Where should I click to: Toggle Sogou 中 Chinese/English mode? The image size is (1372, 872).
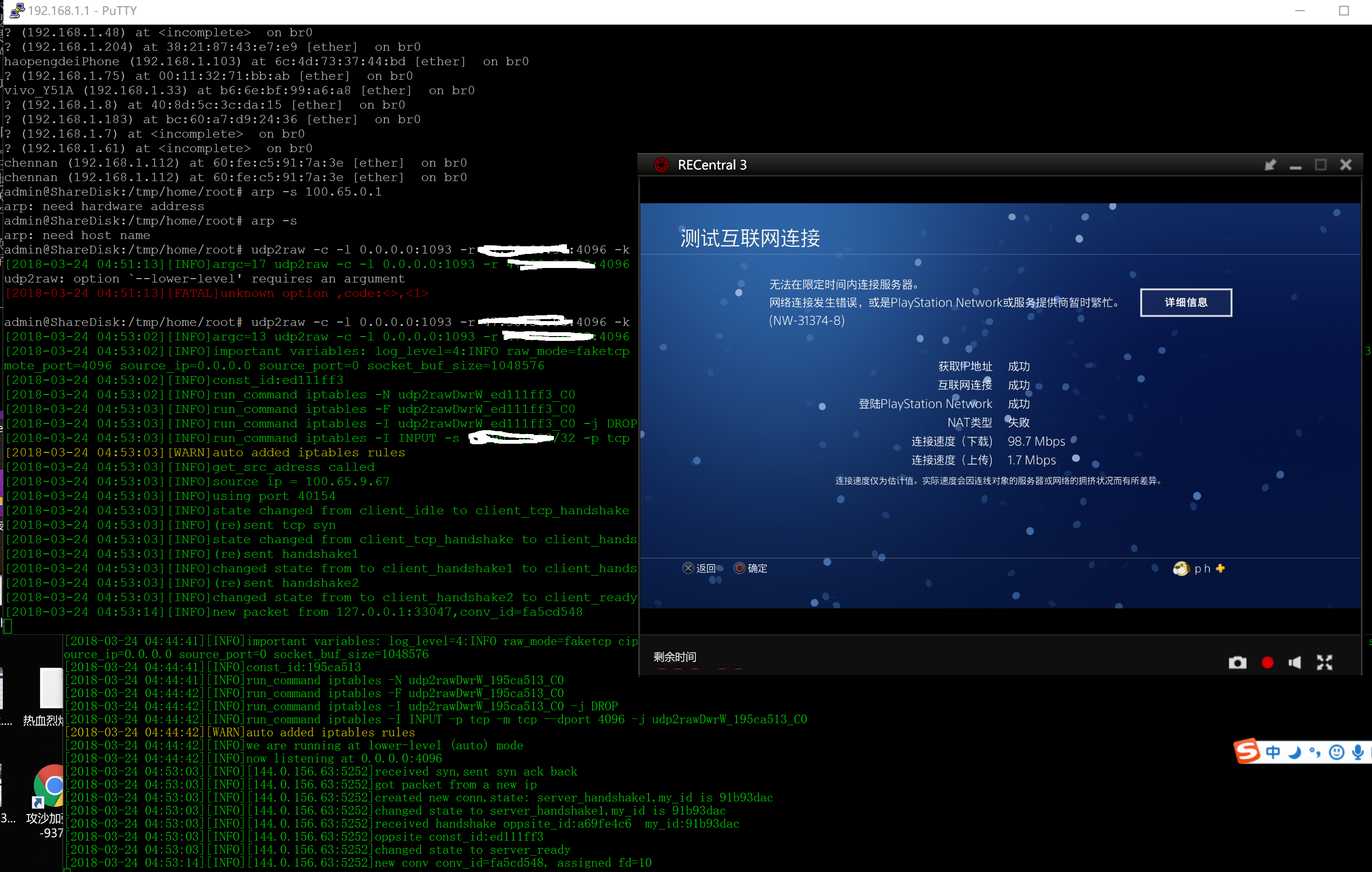click(1273, 752)
